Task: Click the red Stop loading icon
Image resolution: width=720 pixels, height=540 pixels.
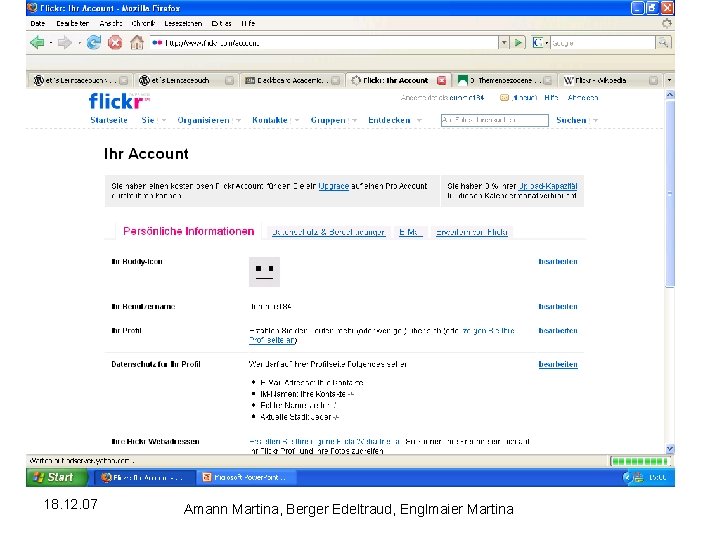Action: (115, 43)
